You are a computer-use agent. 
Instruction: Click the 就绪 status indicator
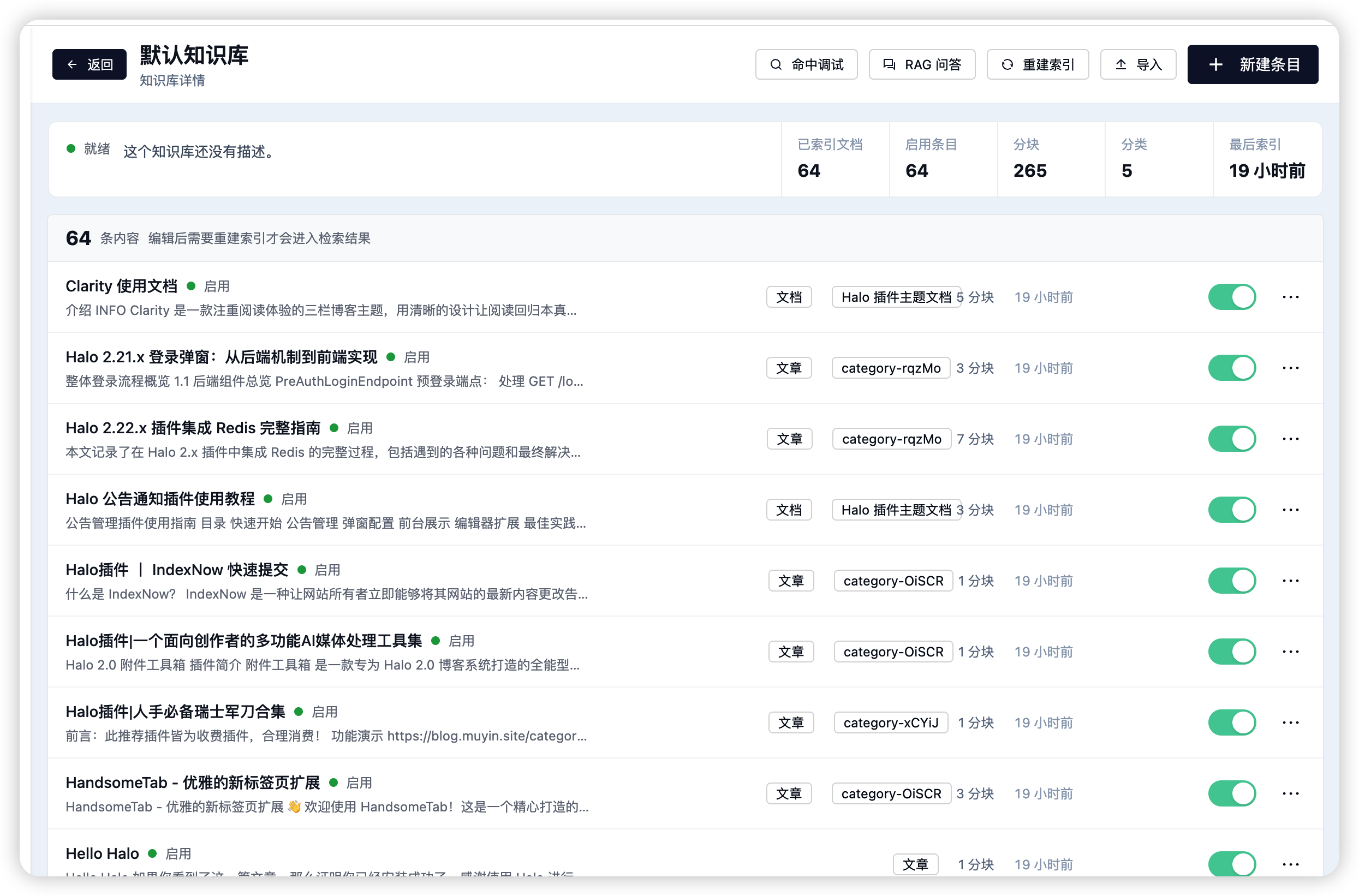[88, 149]
